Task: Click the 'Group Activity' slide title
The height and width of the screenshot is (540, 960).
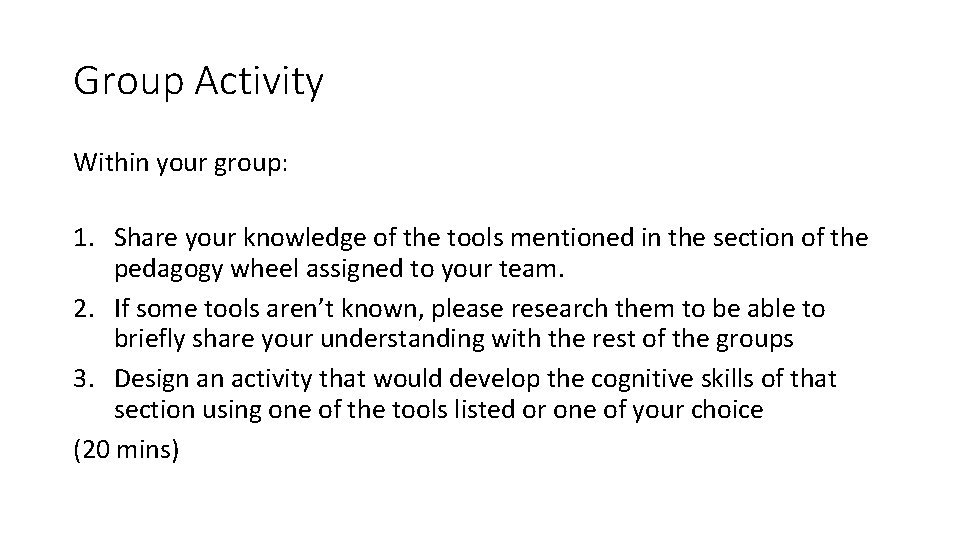Action: pyautogui.click(x=198, y=82)
